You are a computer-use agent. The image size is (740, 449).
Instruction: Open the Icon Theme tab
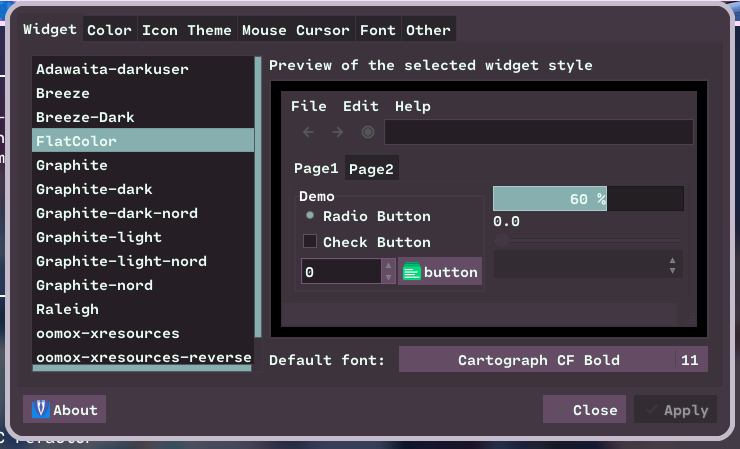[187, 30]
